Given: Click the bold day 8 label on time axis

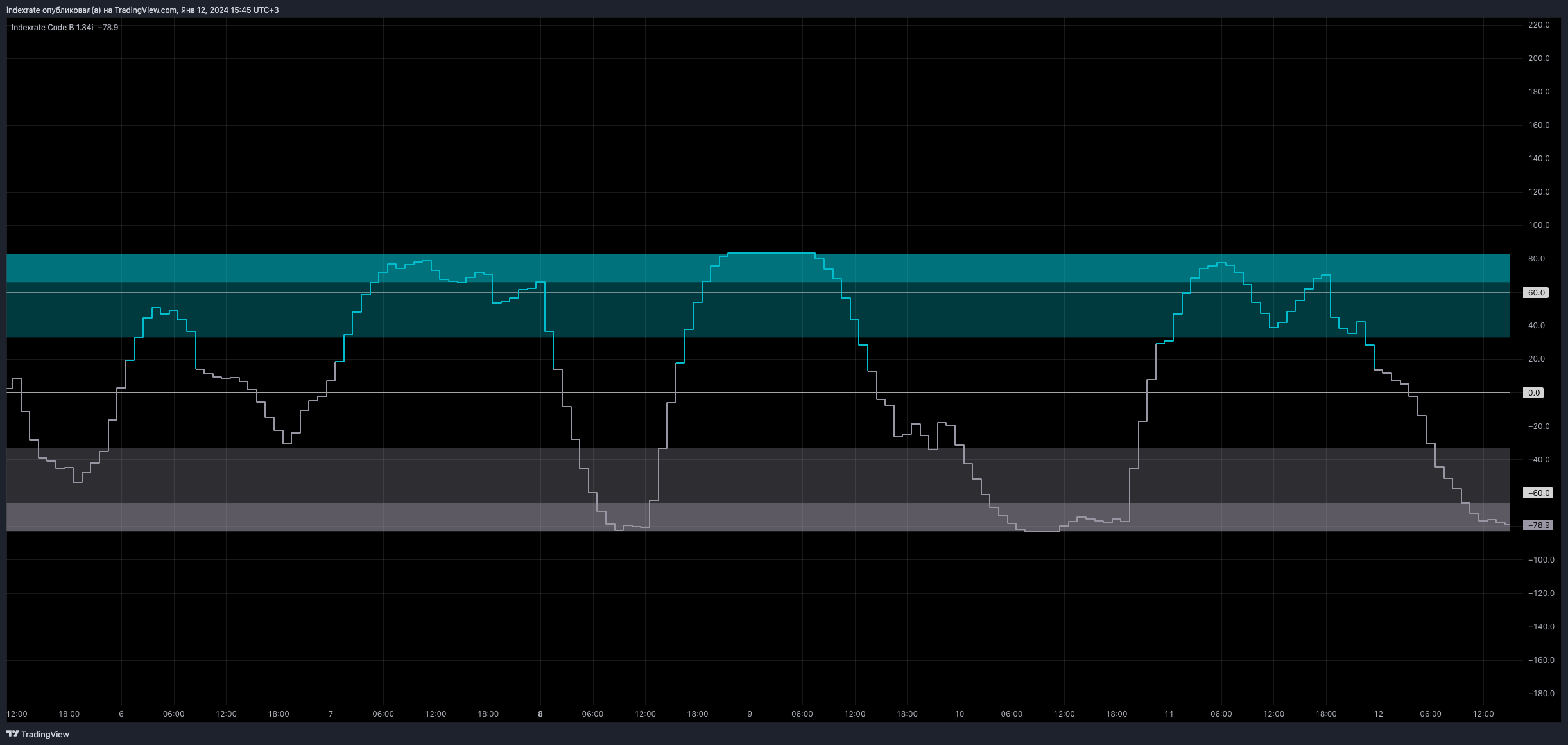Looking at the screenshot, I should [540, 714].
